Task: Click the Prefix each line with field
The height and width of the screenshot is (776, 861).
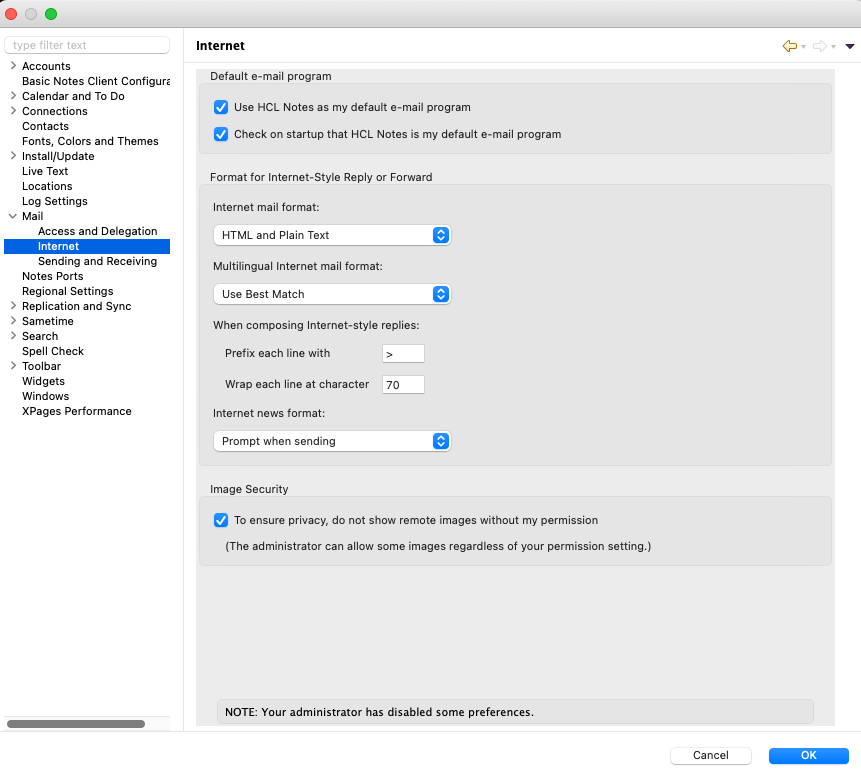Action: [x=403, y=353]
